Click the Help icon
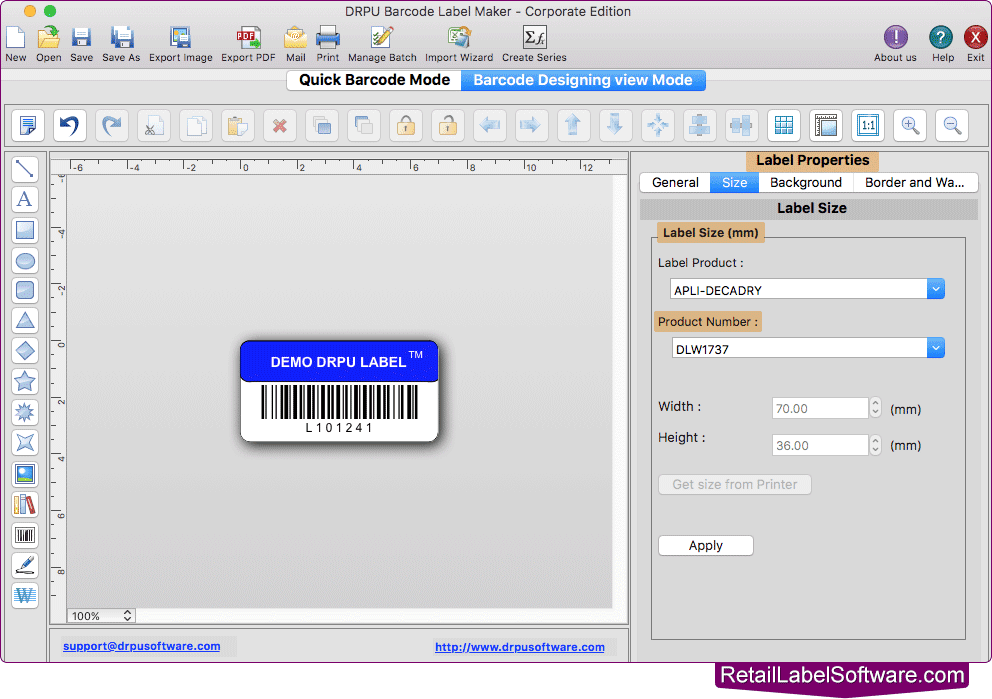This screenshot has width=992, height=699. tap(941, 38)
